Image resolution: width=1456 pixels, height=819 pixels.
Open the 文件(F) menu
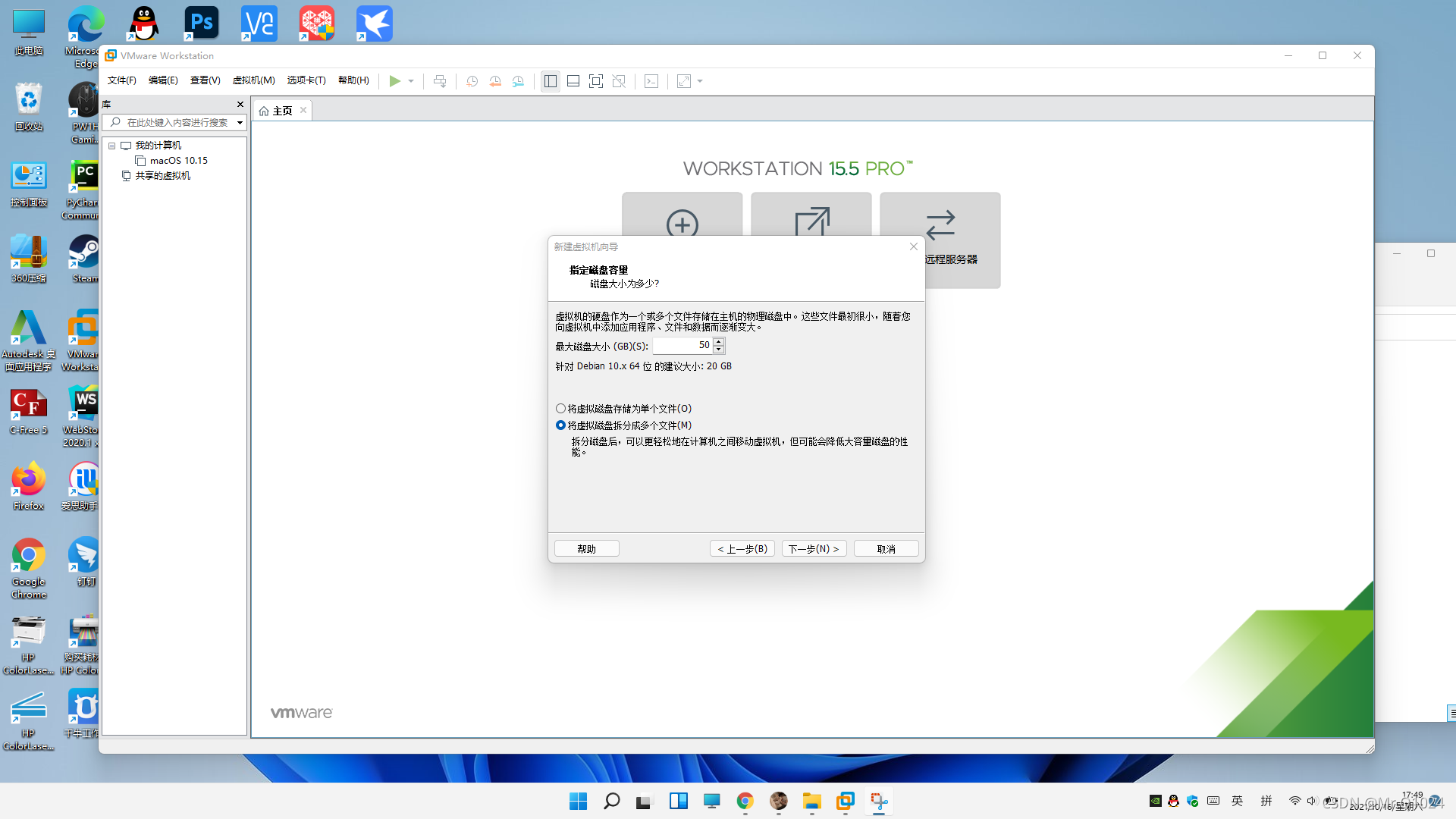click(121, 80)
